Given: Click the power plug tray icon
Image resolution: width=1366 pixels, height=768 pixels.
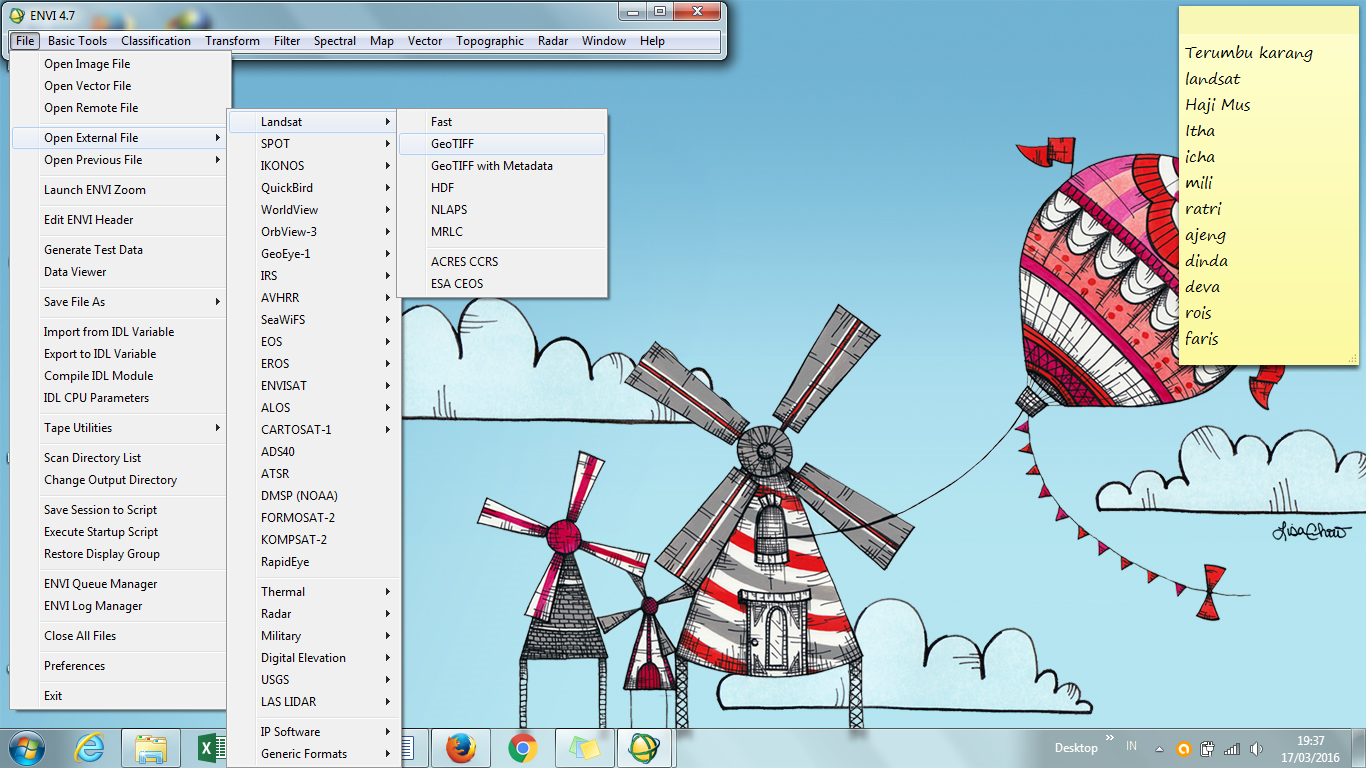Looking at the screenshot, I should click(x=1208, y=748).
